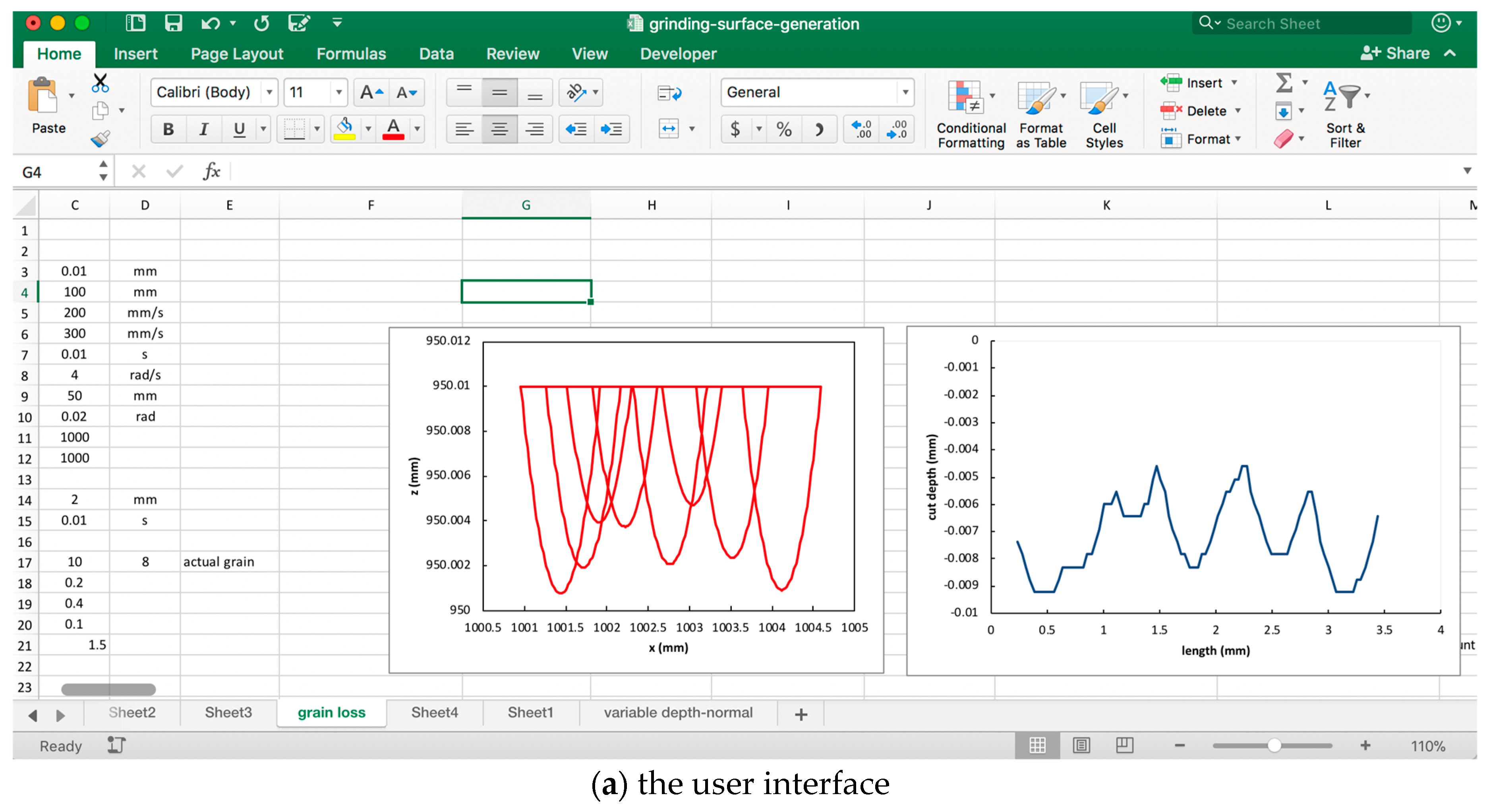
Task: Click the AutoSum sigma icon
Action: coord(1284,83)
